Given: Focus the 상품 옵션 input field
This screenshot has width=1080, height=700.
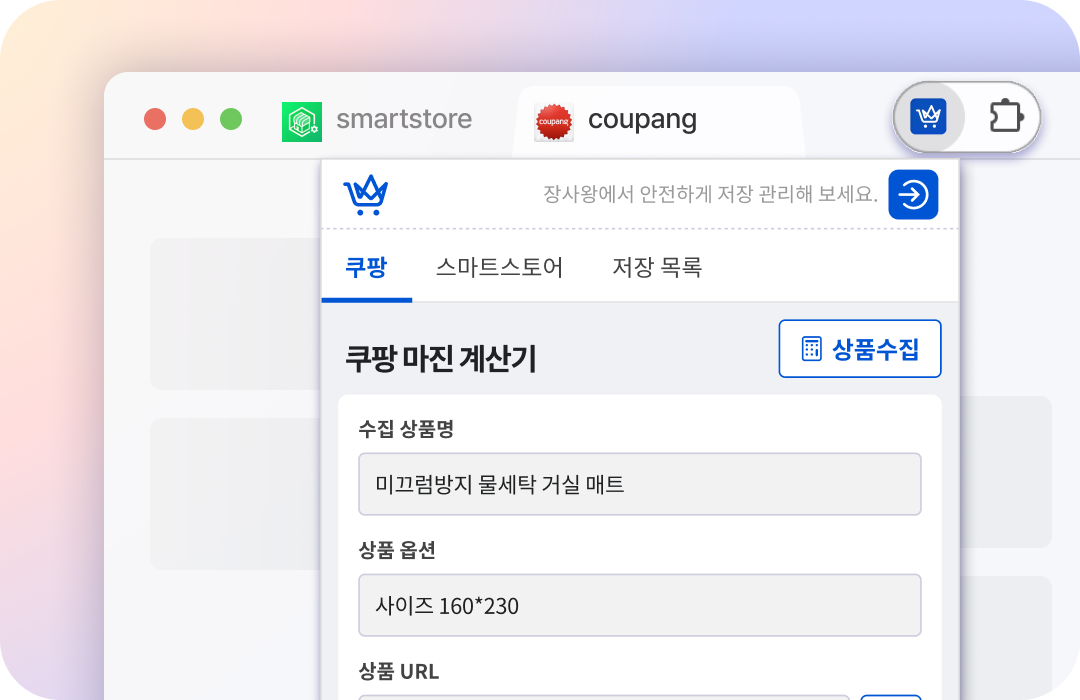Looking at the screenshot, I should click(640, 605).
